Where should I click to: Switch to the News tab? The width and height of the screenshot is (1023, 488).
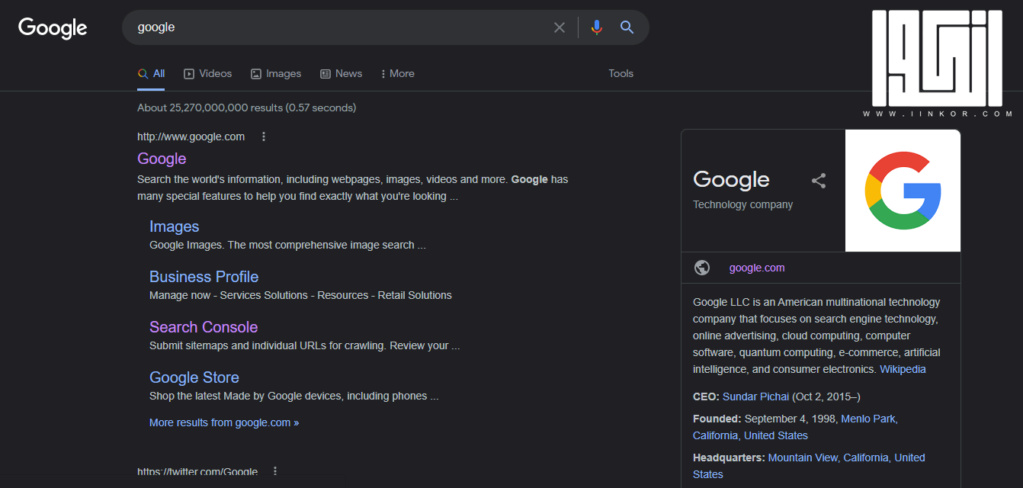(x=341, y=74)
